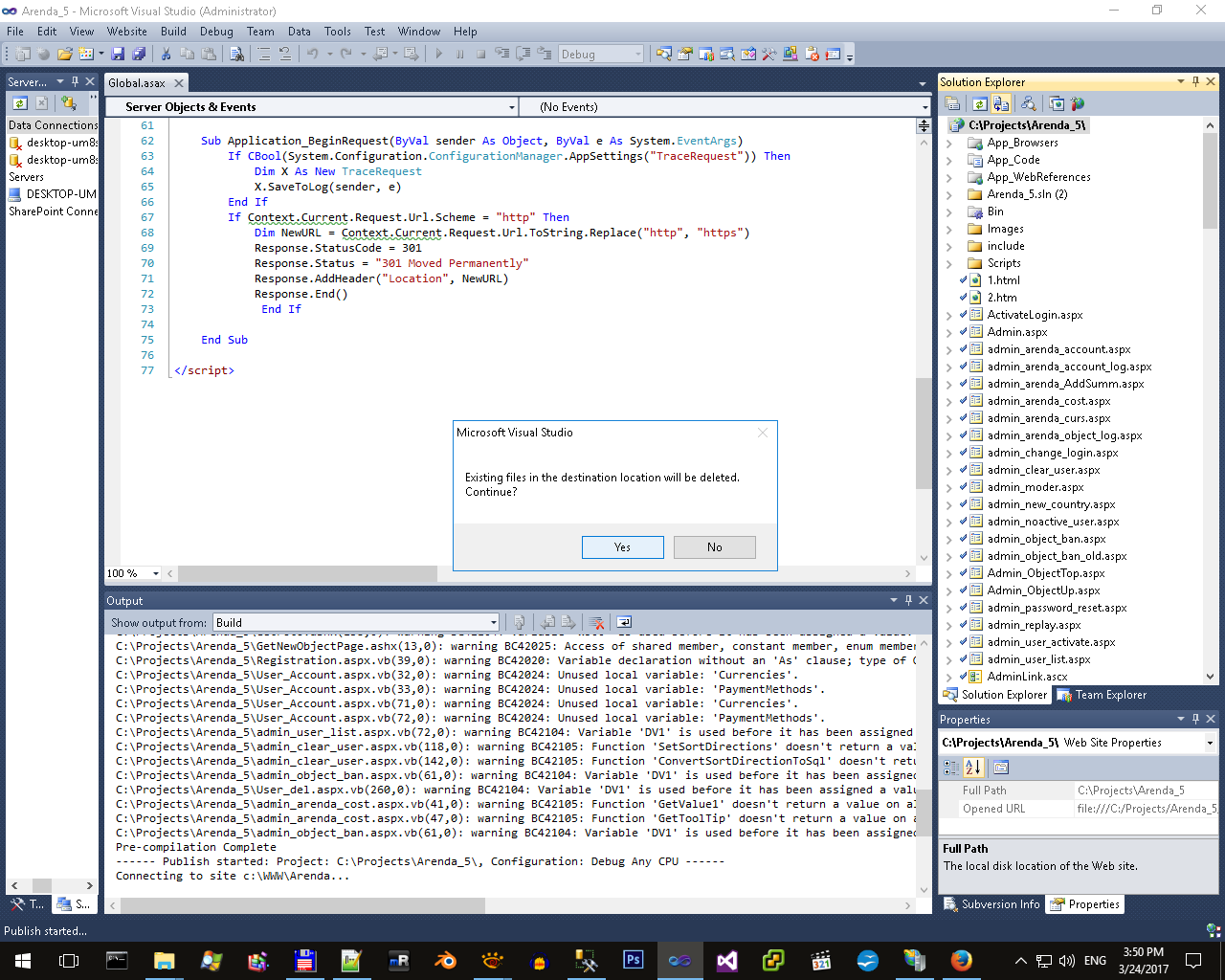
Task: Open the Build menu
Action: click(x=173, y=31)
